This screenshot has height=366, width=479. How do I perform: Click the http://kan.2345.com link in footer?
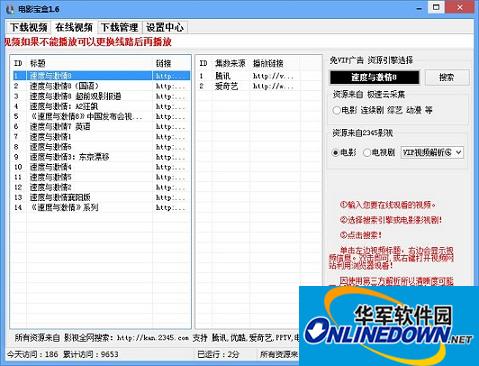pos(153,337)
